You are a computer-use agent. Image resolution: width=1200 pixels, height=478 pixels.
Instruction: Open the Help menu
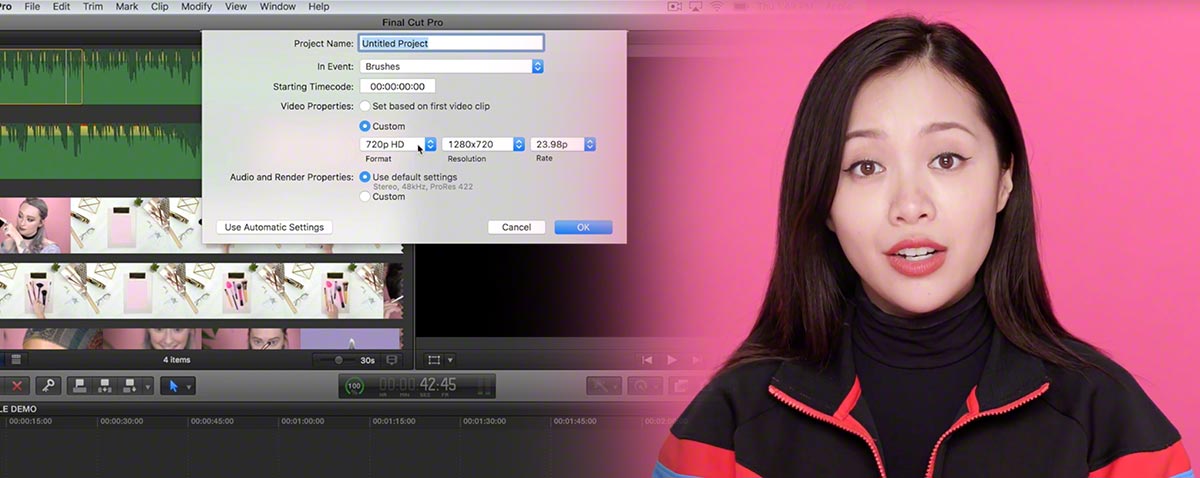pos(319,6)
